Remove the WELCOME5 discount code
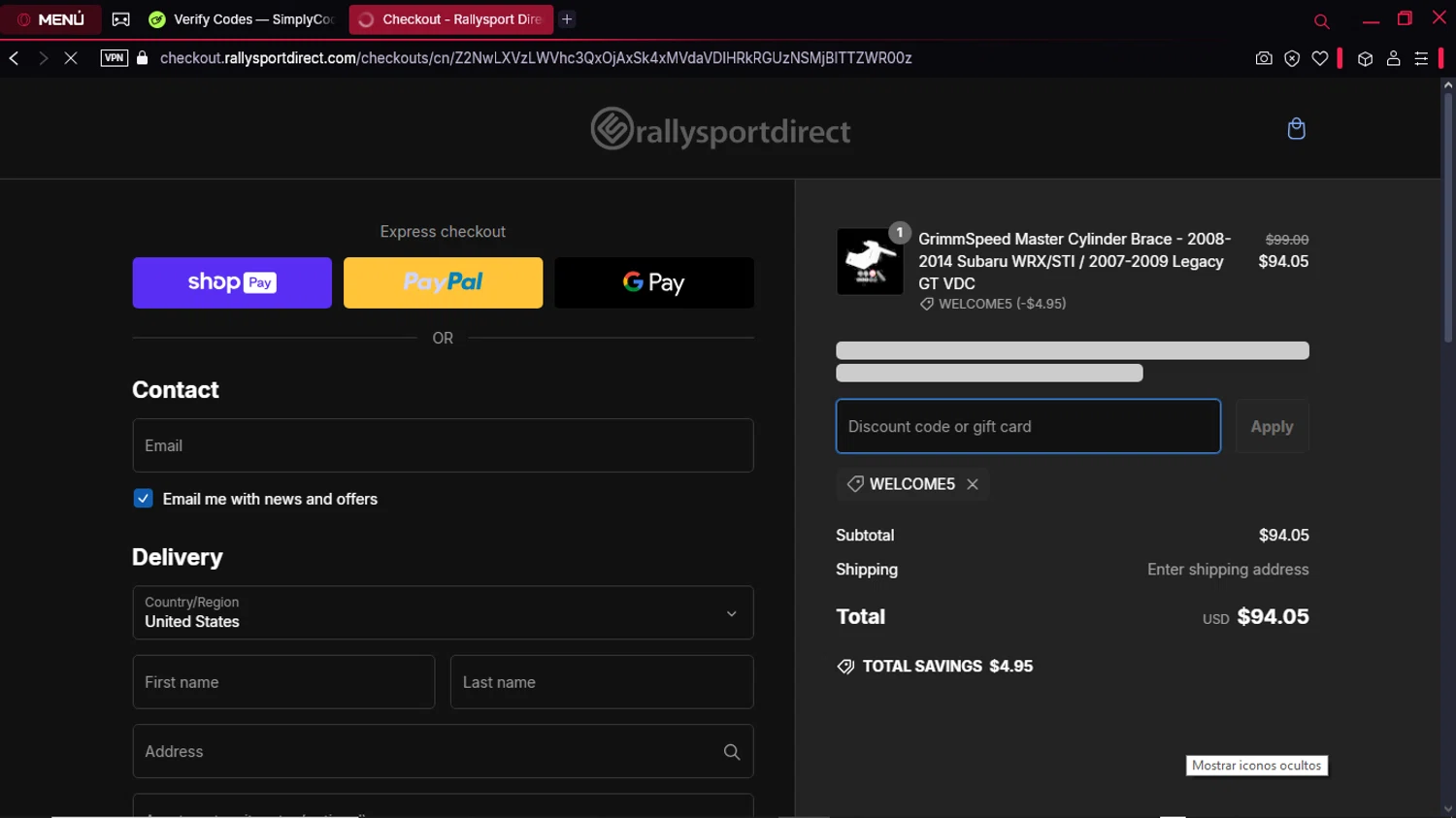The width and height of the screenshot is (1456, 818). click(x=973, y=484)
